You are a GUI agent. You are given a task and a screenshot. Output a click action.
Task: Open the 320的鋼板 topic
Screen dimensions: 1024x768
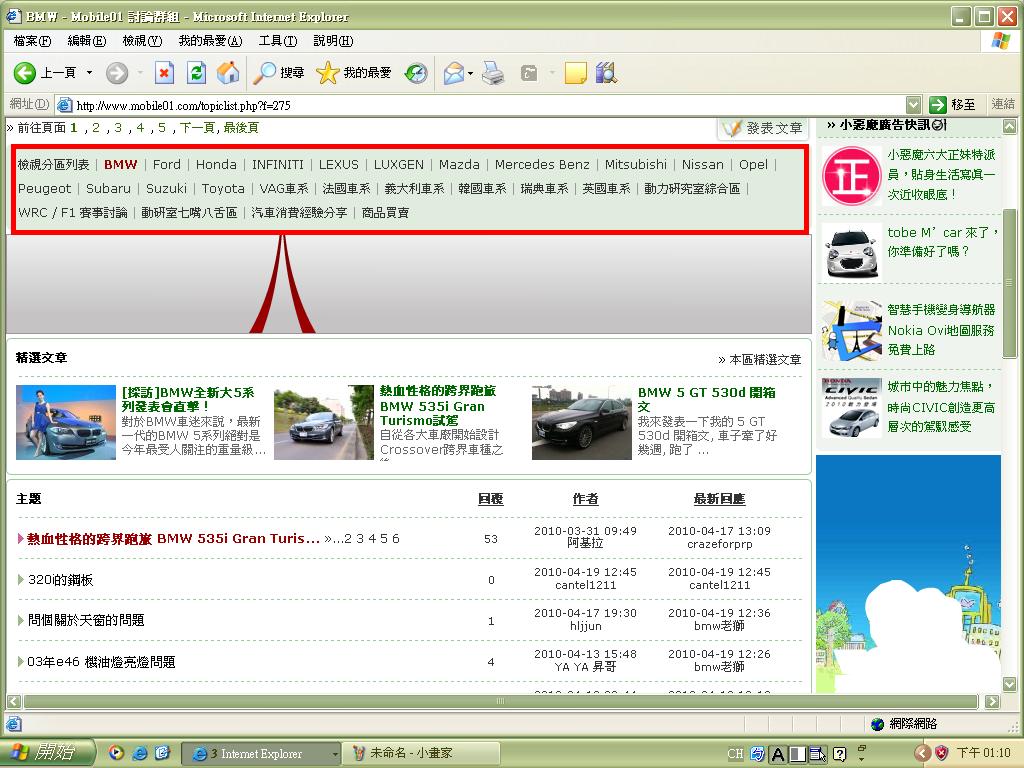(61, 580)
